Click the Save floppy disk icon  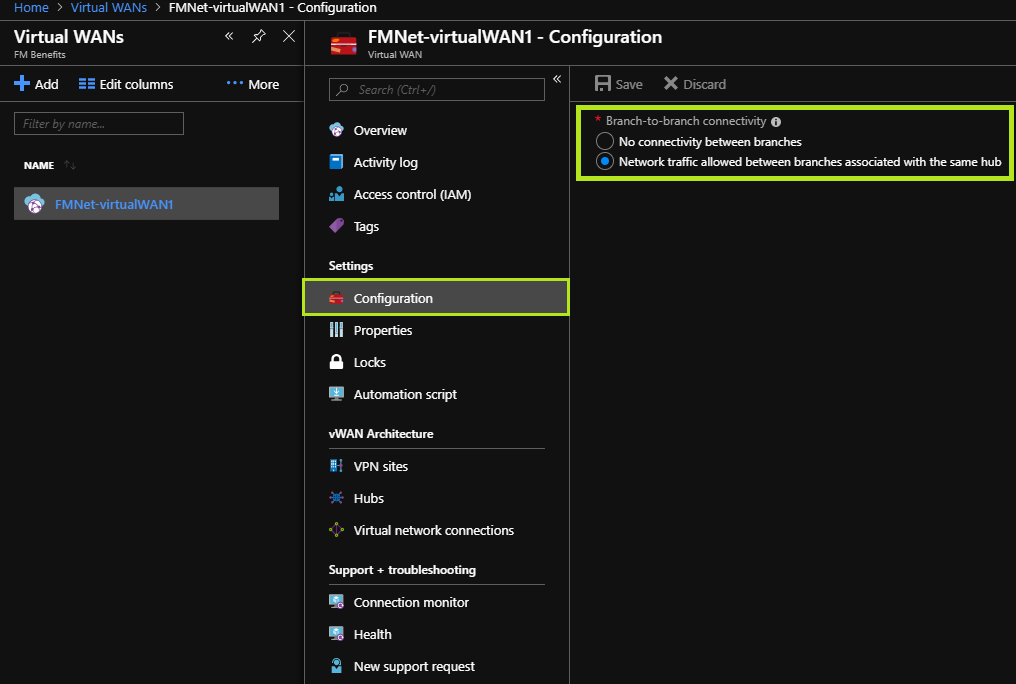(603, 84)
